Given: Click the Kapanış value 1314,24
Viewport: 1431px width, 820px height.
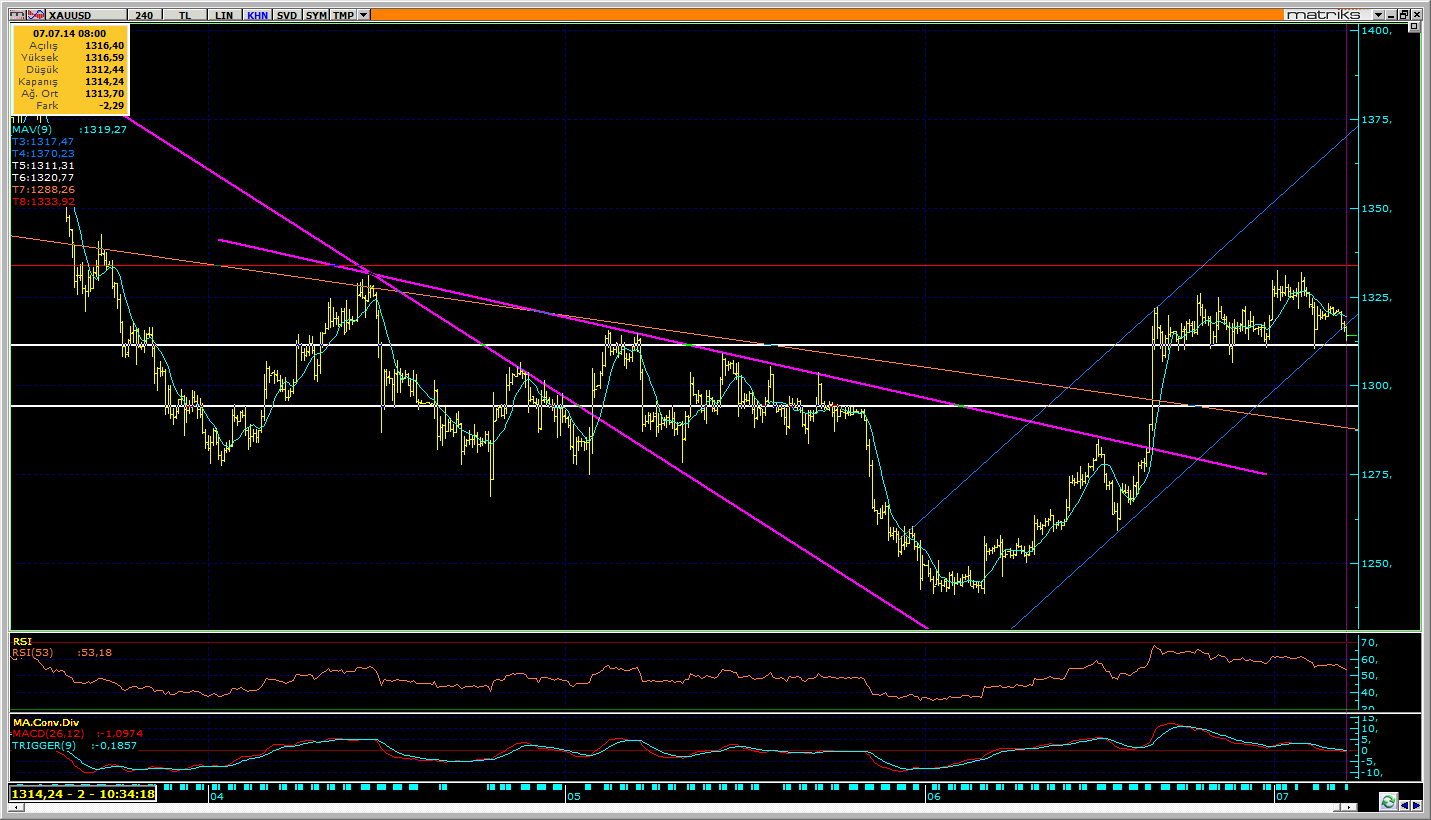Looking at the screenshot, I should (x=104, y=81).
